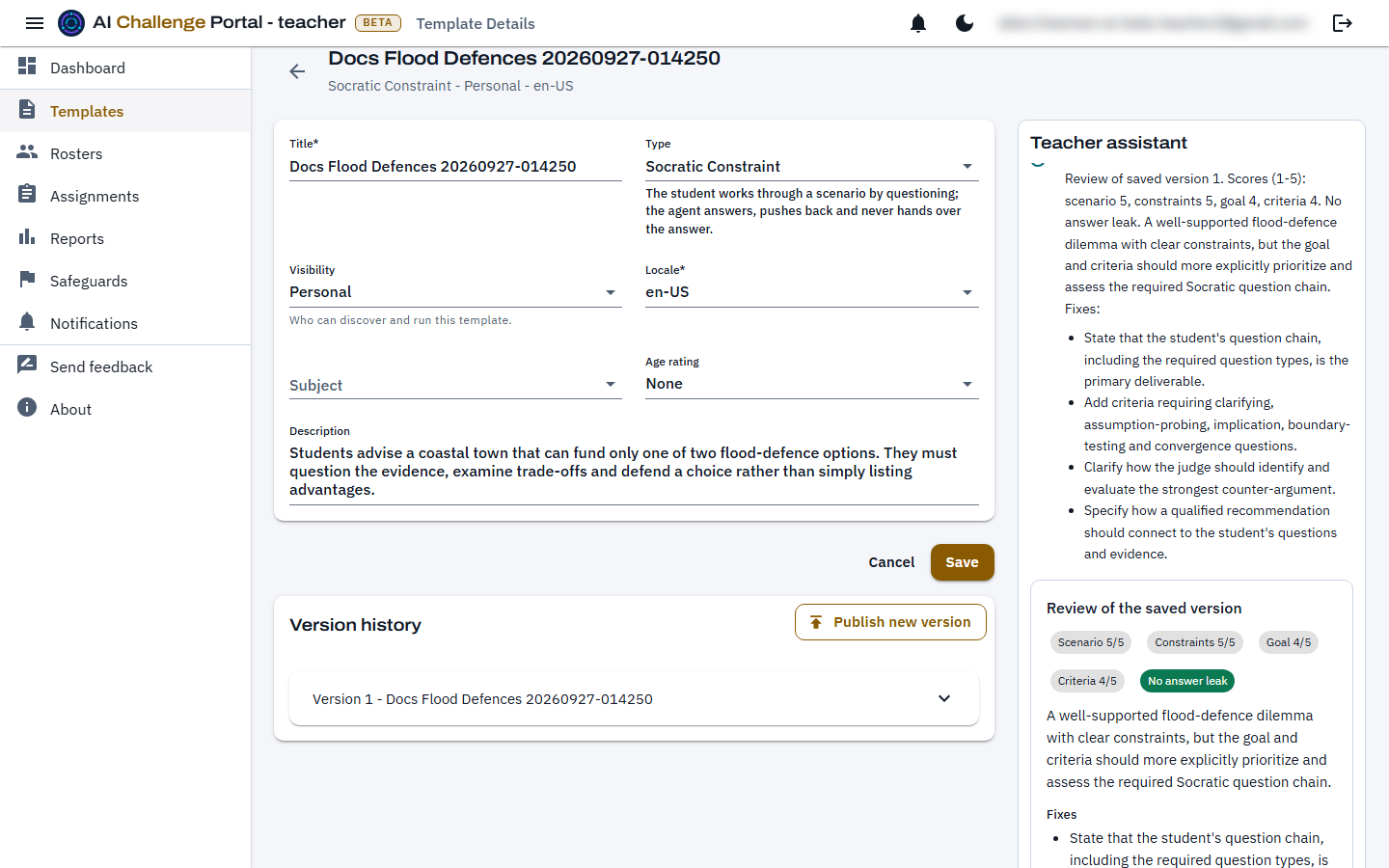Open the Subject dropdown
Image resolution: width=1389 pixels, height=868 pixels.
(455, 385)
